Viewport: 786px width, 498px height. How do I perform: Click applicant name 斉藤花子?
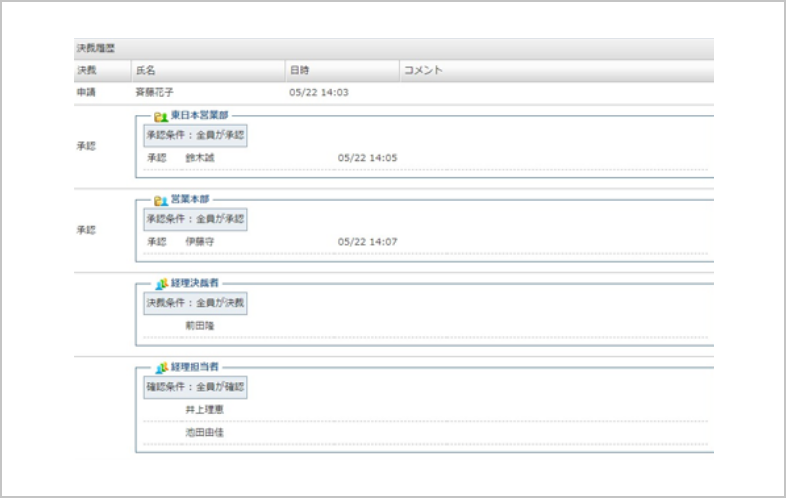coord(155,93)
